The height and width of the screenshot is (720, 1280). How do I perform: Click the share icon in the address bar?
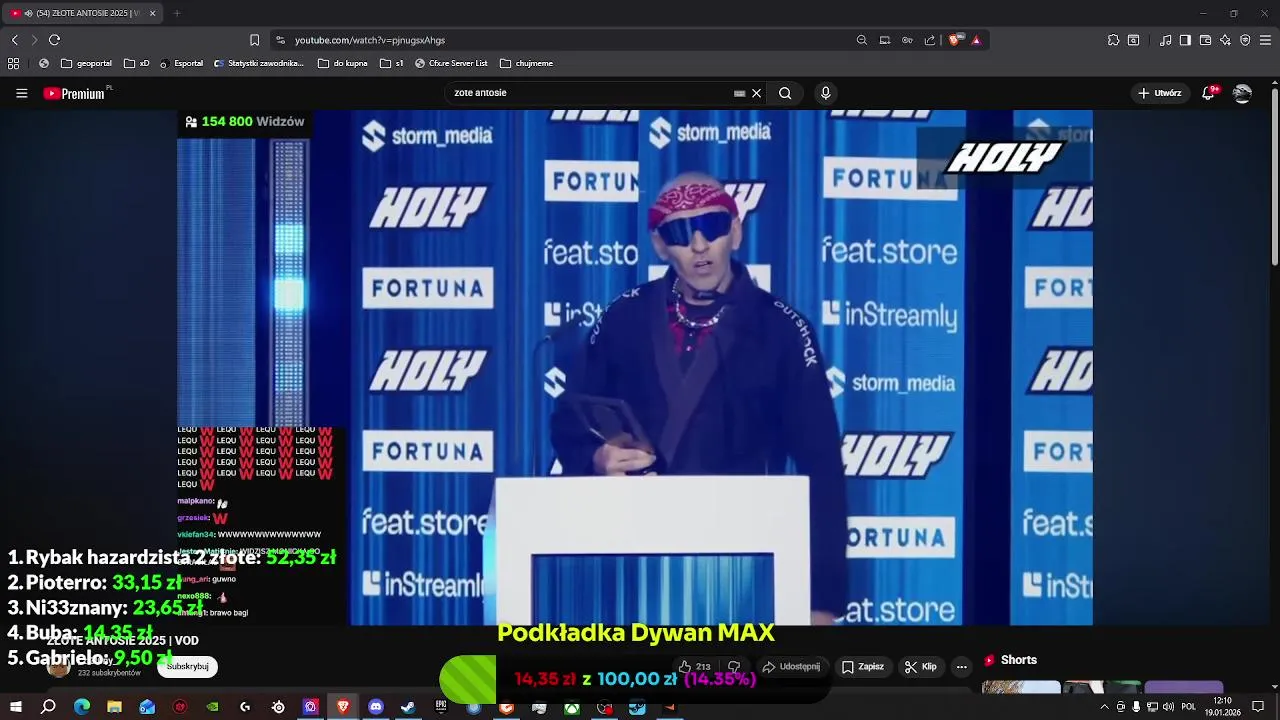930,40
